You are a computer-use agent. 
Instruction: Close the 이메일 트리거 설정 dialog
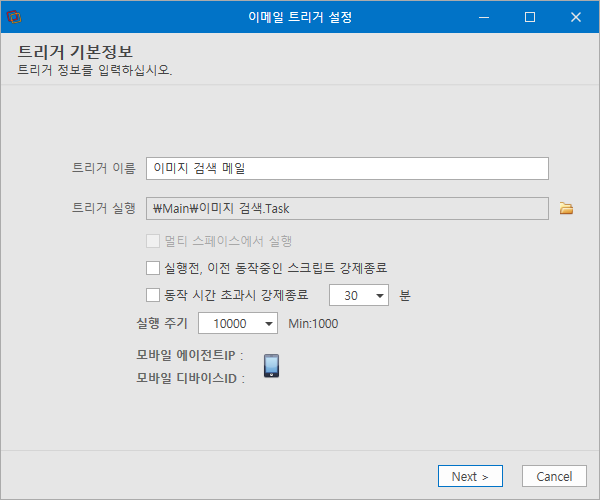(576, 17)
